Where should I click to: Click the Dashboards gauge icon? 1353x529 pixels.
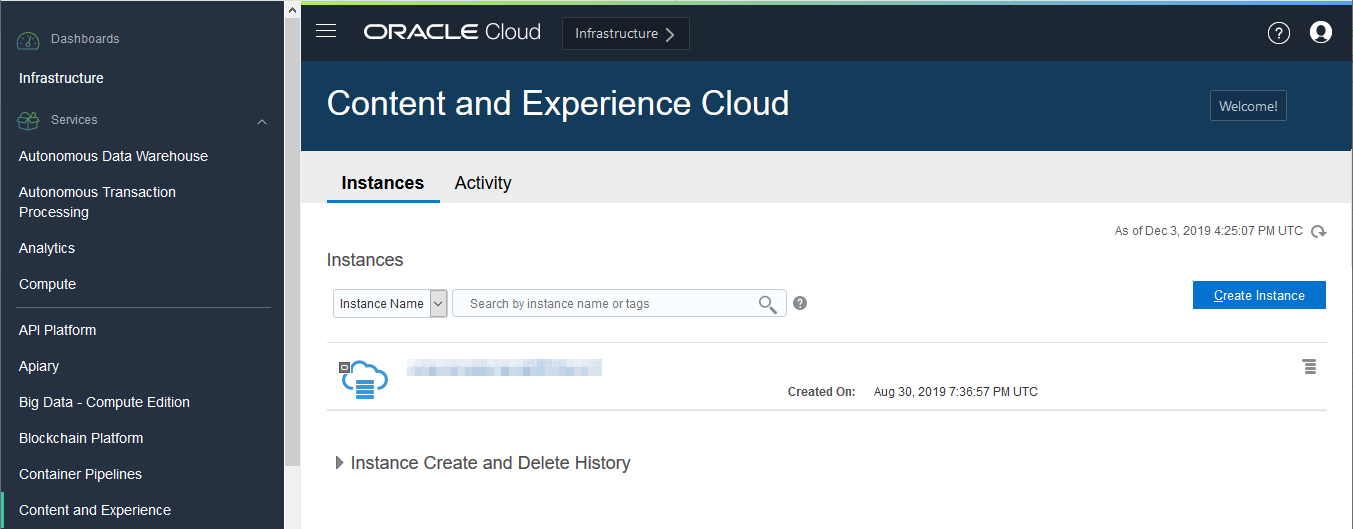point(27,40)
